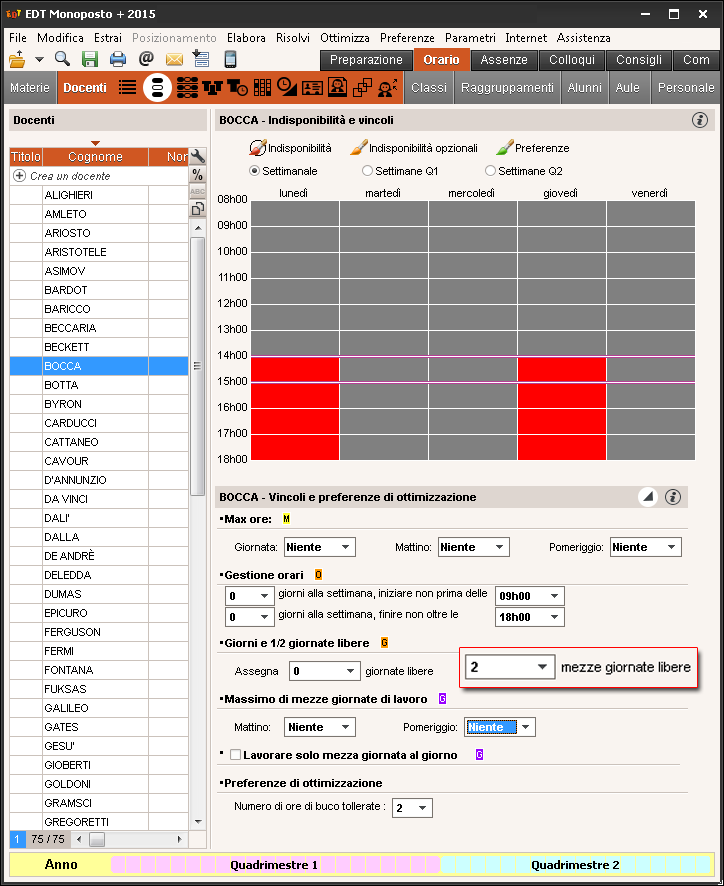This screenshot has height=886, width=724.
Task: Select the Settimane Q2 radio button
Action: pos(490,171)
